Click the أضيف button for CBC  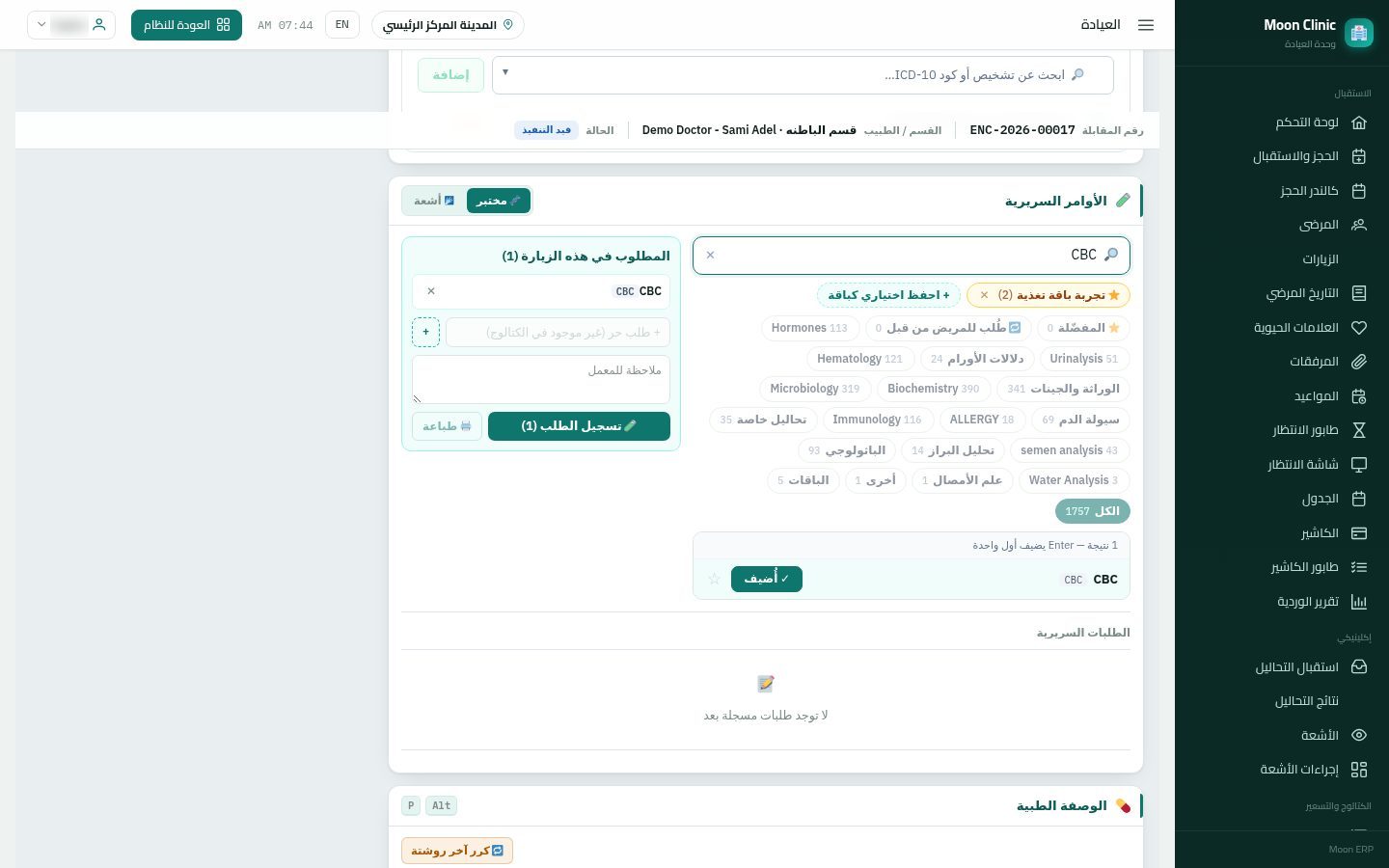point(767,579)
